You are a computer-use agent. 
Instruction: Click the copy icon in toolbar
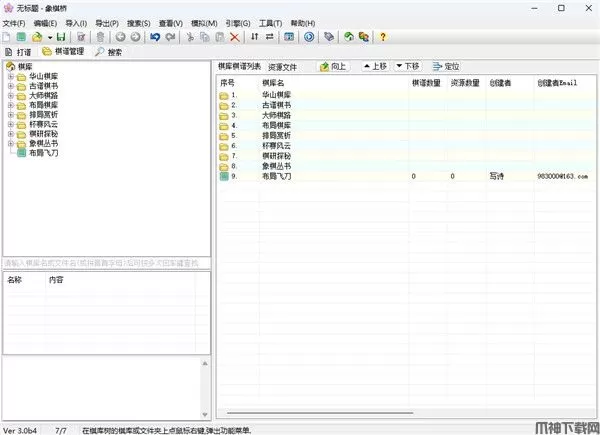pos(205,37)
